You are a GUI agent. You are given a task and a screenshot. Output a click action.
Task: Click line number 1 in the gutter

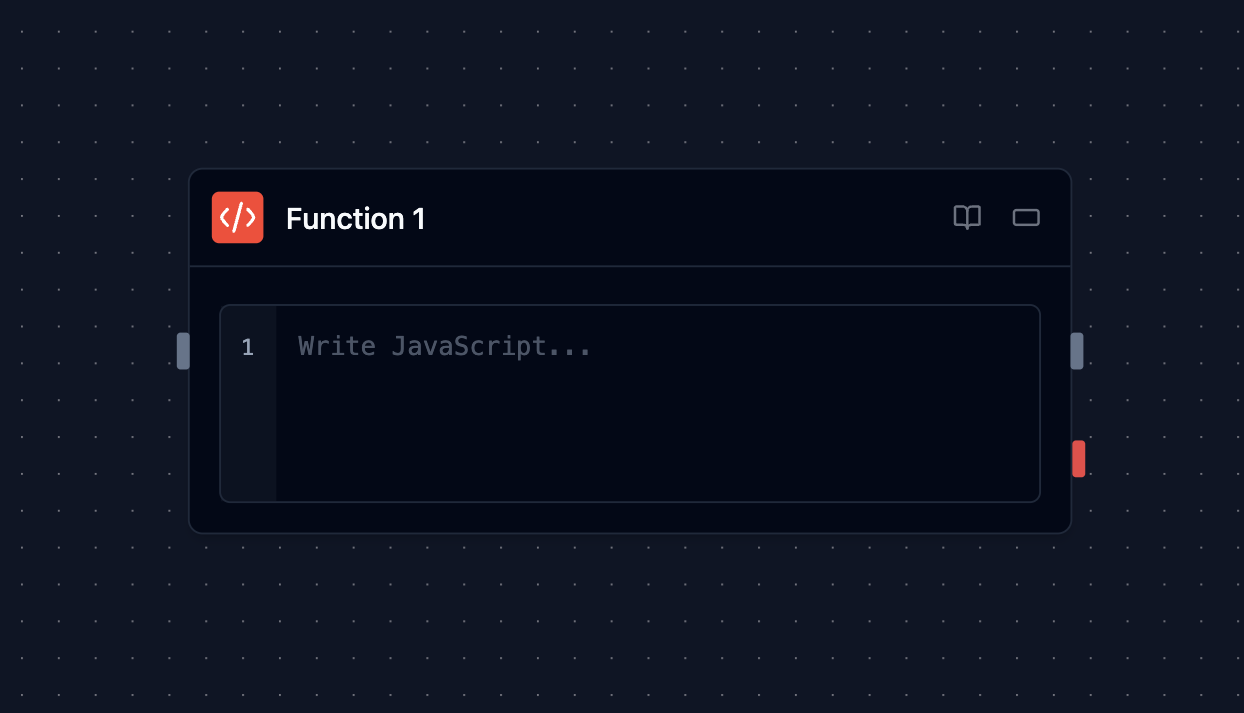[x=248, y=348]
